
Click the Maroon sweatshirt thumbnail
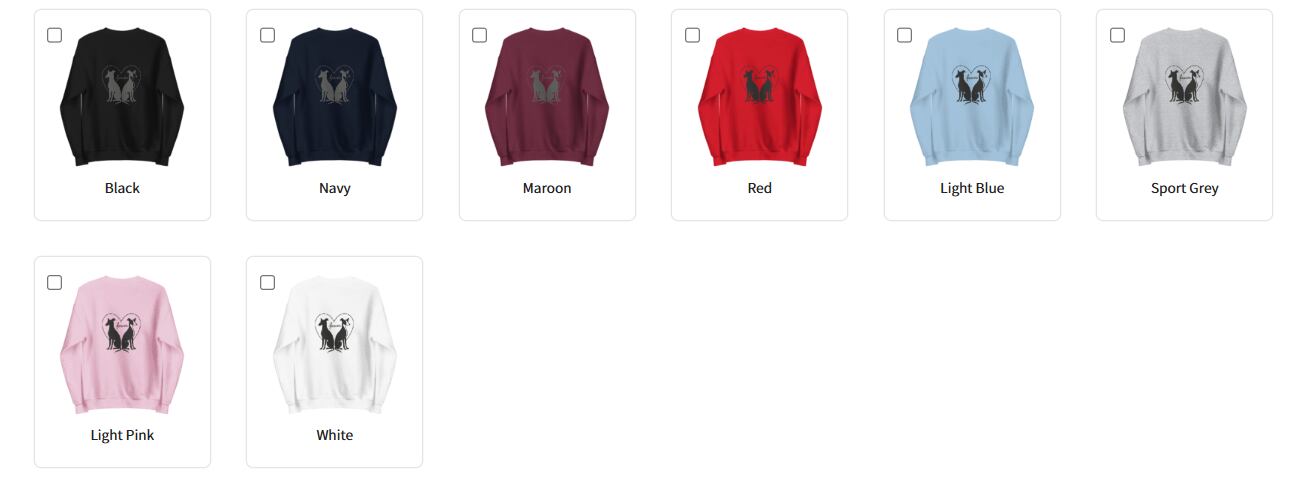click(x=547, y=97)
